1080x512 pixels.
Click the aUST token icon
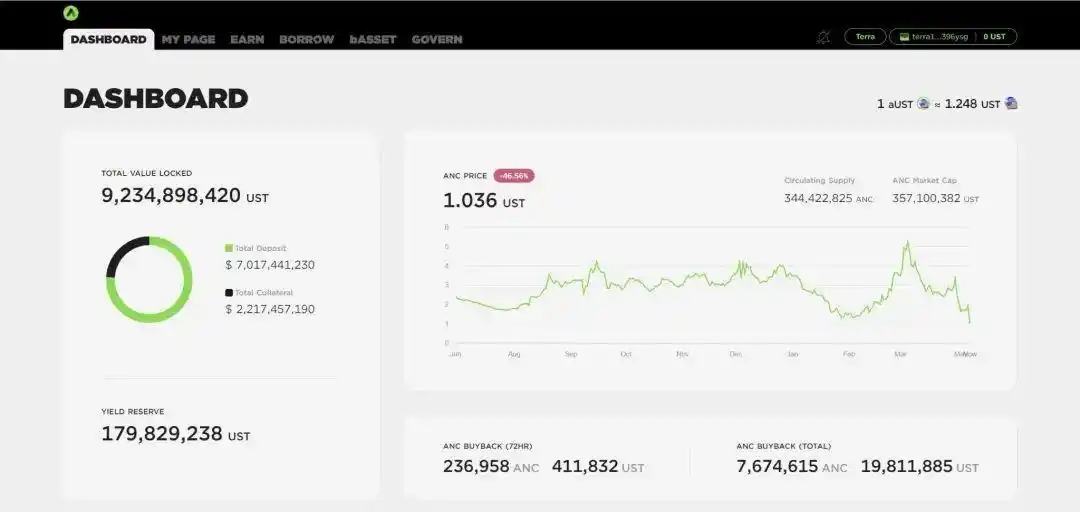click(924, 104)
